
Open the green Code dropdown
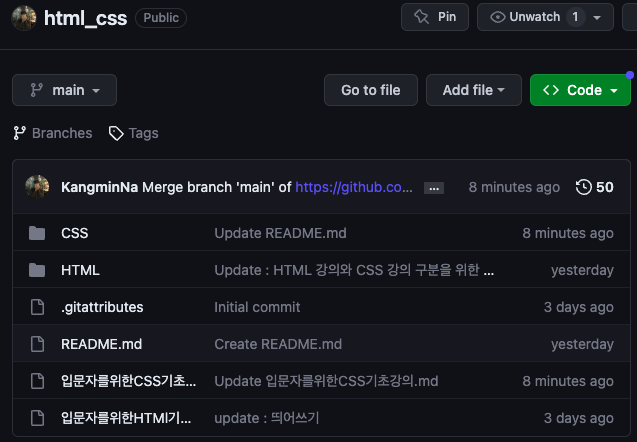[580, 90]
